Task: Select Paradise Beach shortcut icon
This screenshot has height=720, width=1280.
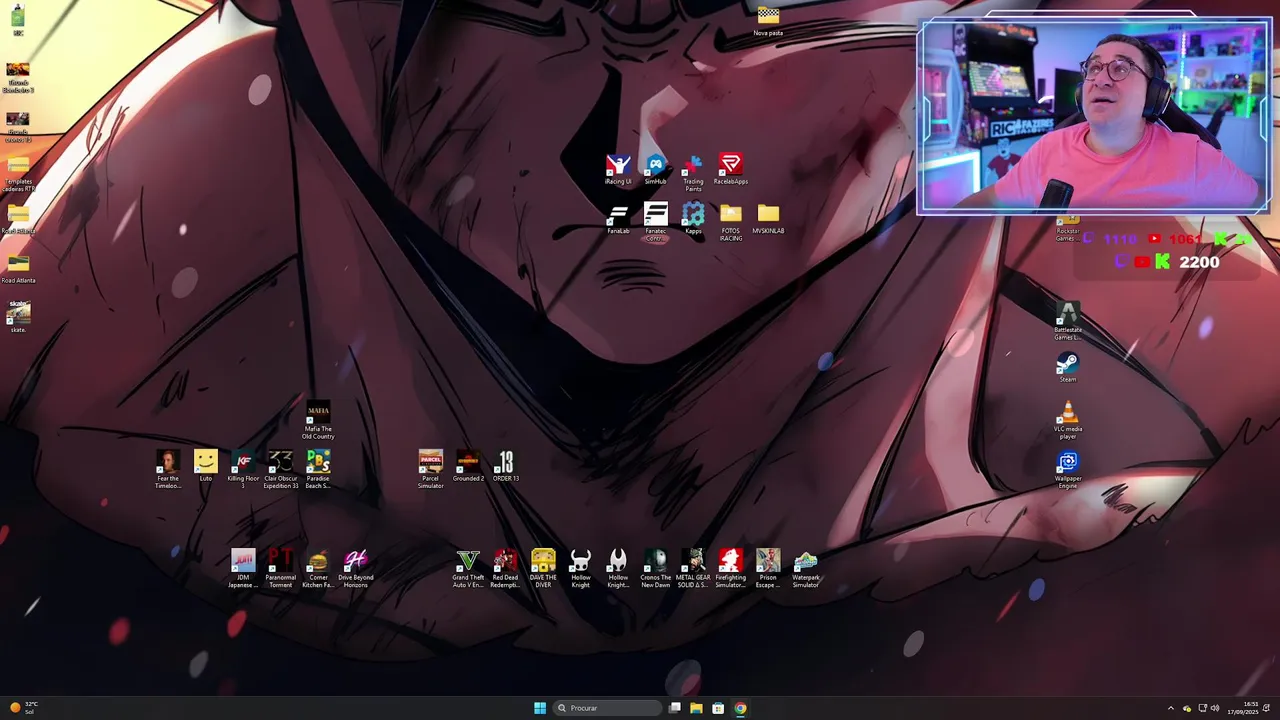Action: click(x=318, y=470)
